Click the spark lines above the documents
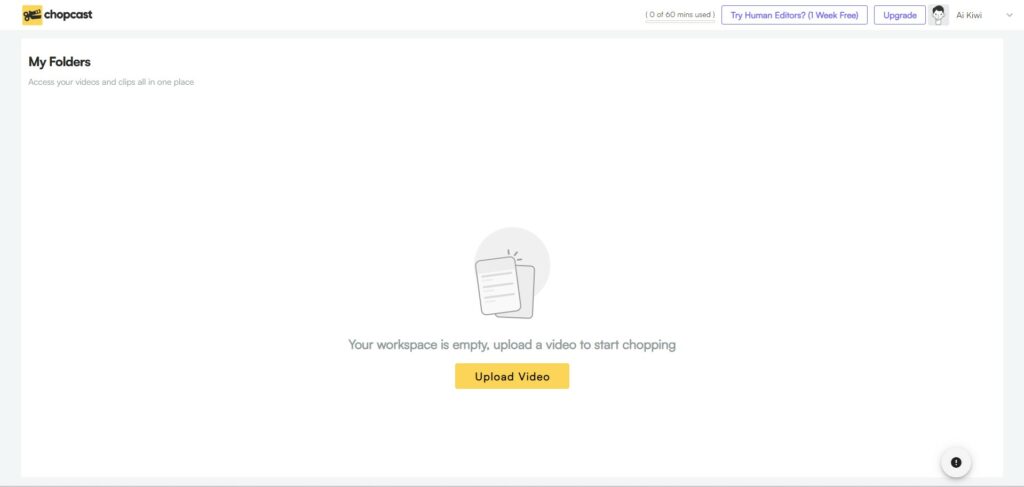 pyautogui.click(x=513, y=255)
